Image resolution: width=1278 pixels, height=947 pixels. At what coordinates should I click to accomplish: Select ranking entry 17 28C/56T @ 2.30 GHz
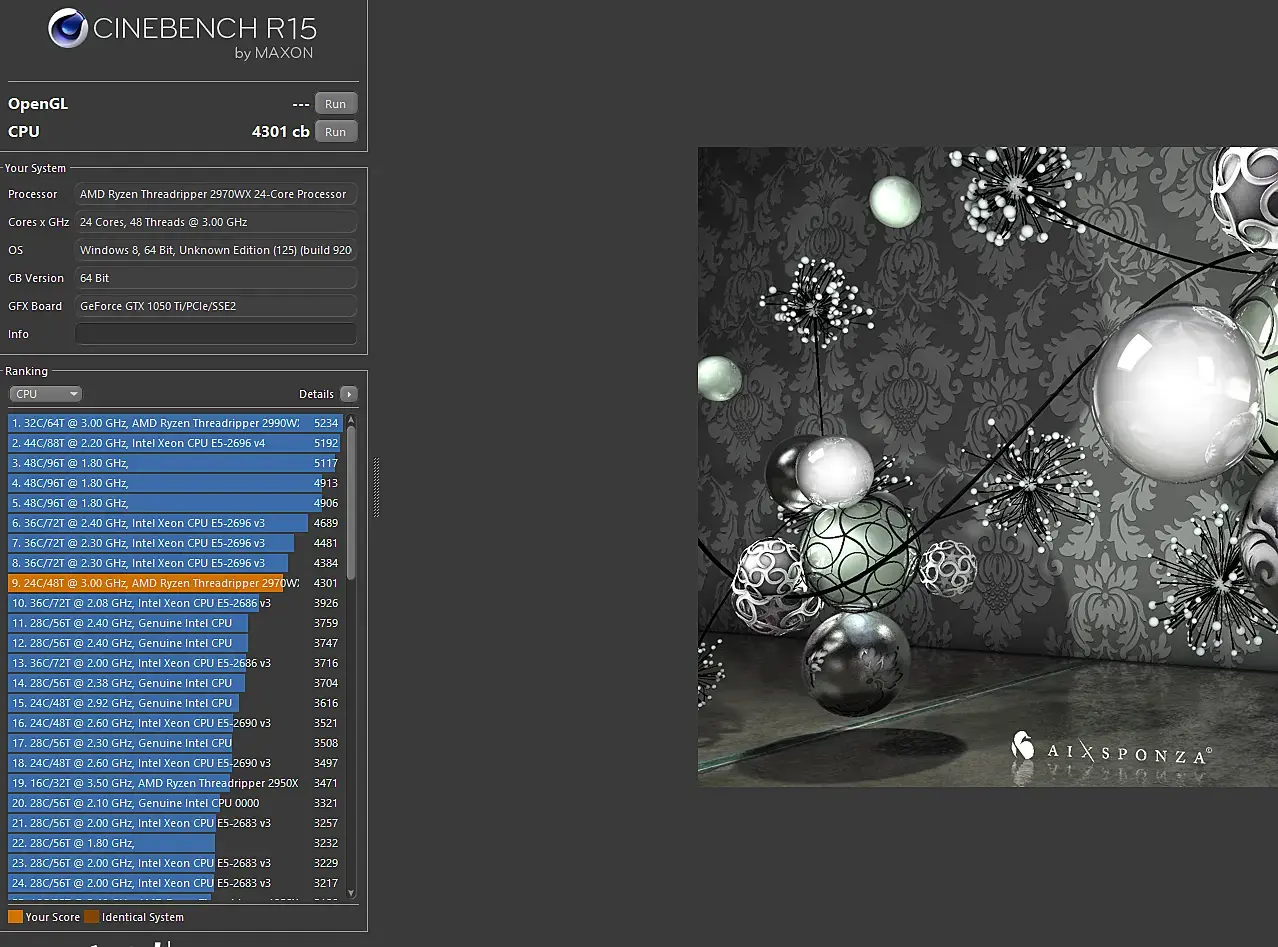[x=176, y=743]
